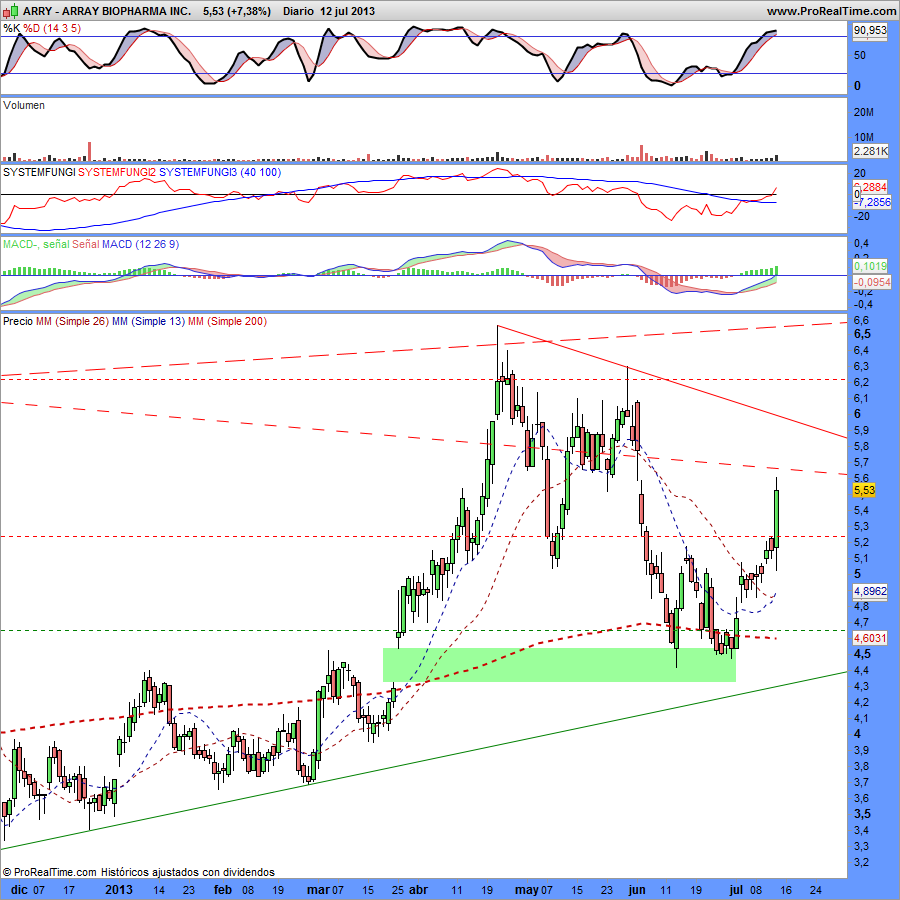Click the 3,5 label on the price axis
Viewport: 900px width, 900px height.
[x=862, y=814]
